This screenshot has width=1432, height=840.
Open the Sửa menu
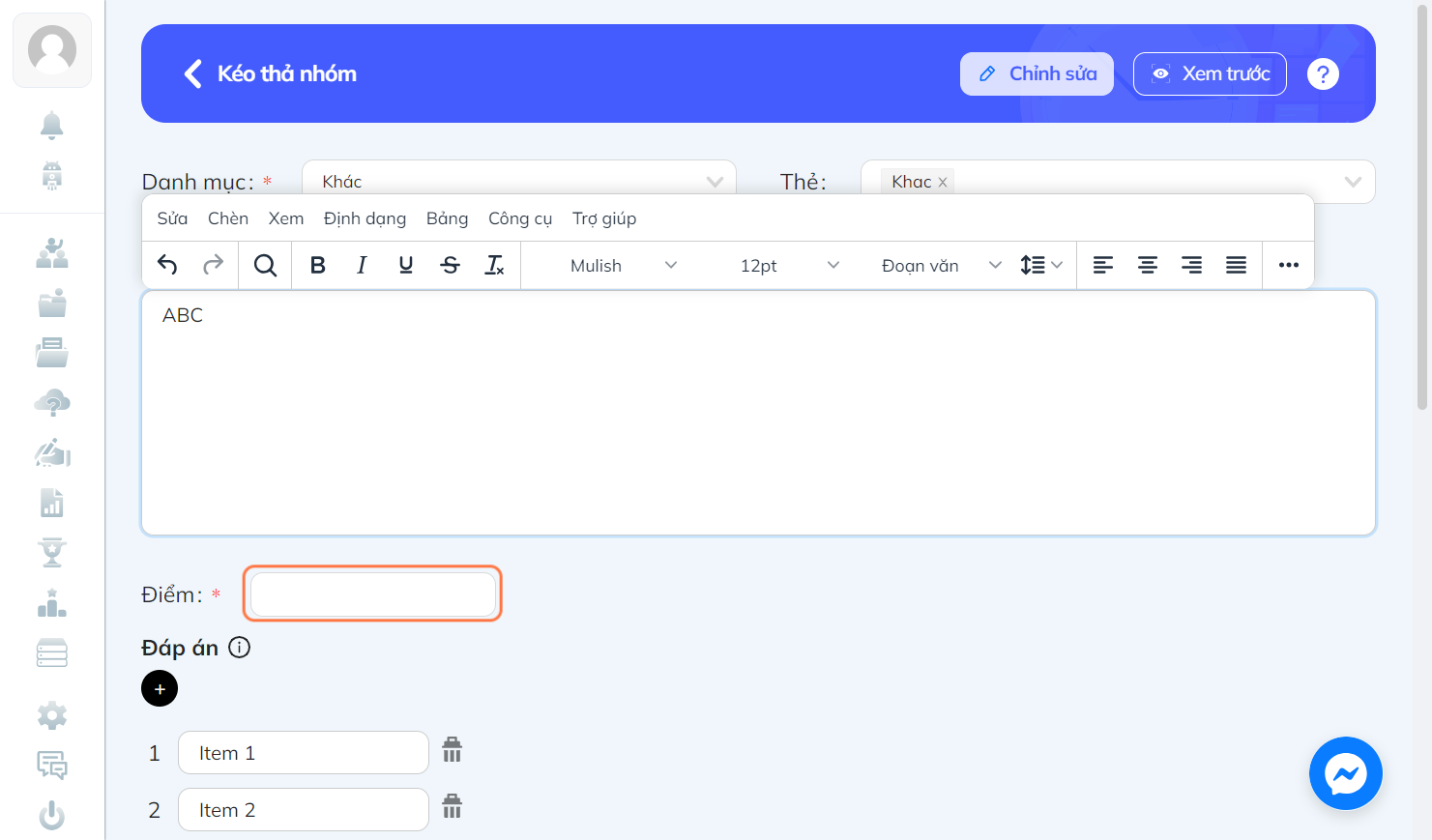point(172,218)
